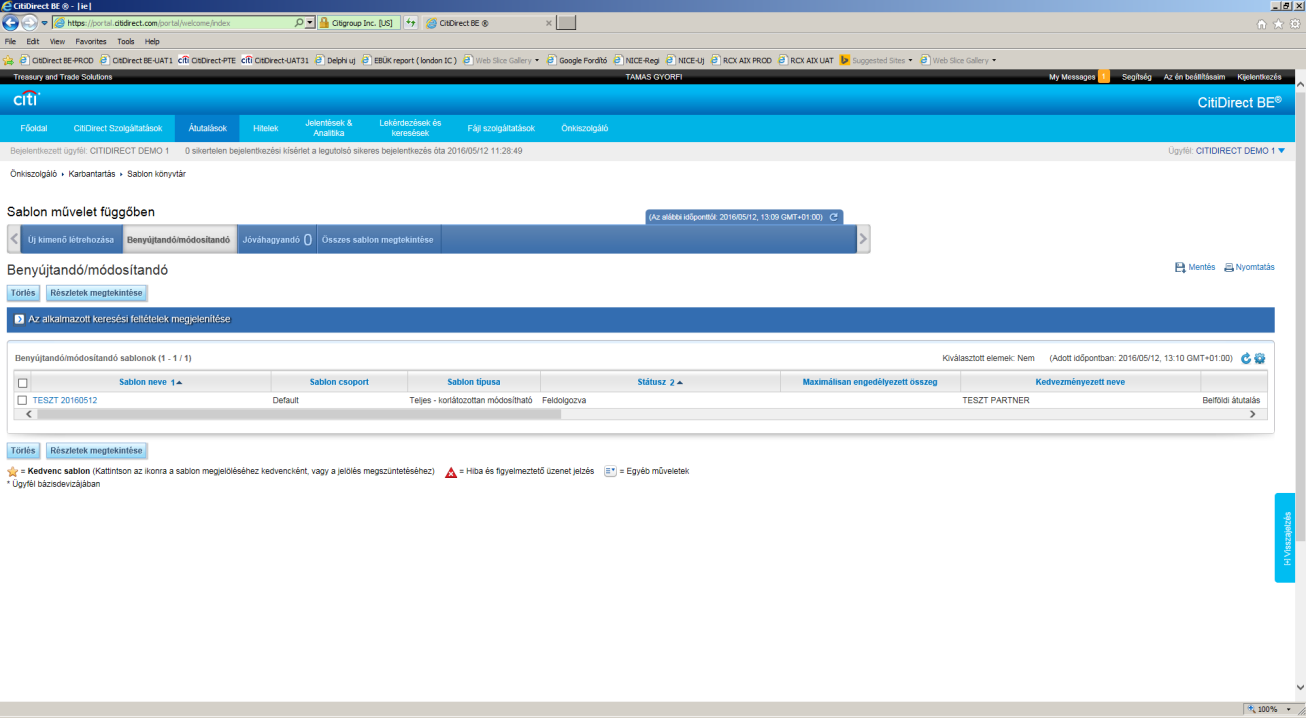1306x718 pixels.
Task: Open the recent pages dropdown arrow
Action: coord(44,23)
